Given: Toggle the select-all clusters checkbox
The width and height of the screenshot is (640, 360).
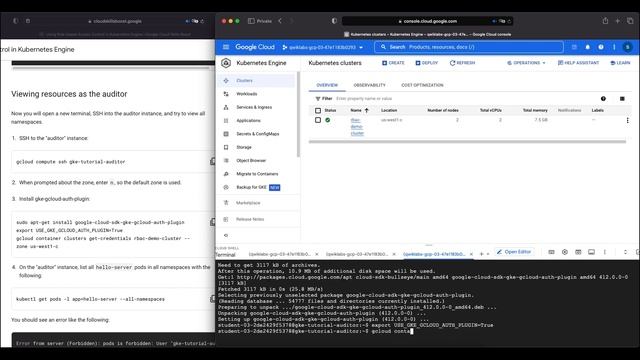Looking at the screenshot, I should coord(318,111).
